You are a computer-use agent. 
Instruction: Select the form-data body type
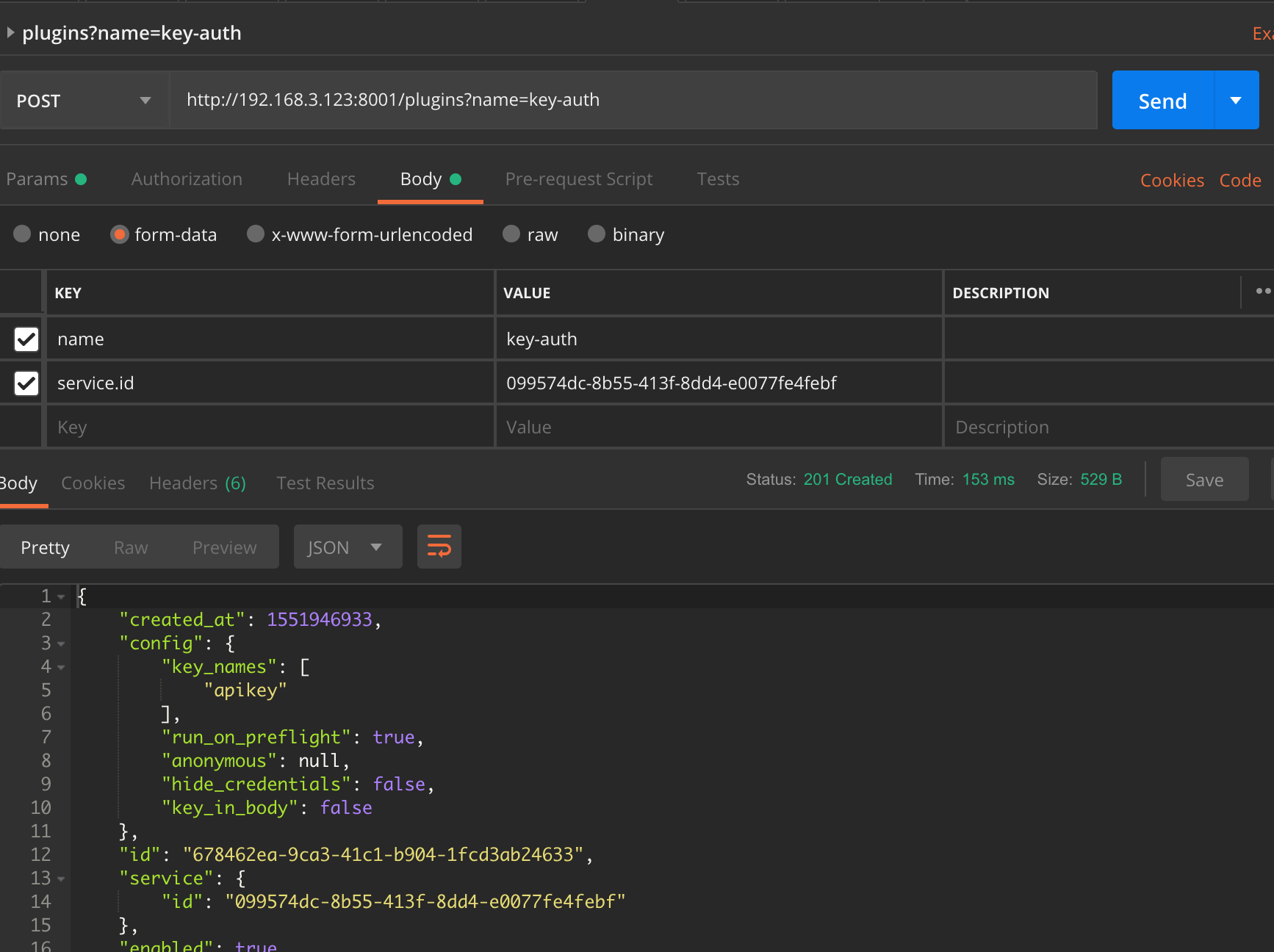tap(119, 234)
